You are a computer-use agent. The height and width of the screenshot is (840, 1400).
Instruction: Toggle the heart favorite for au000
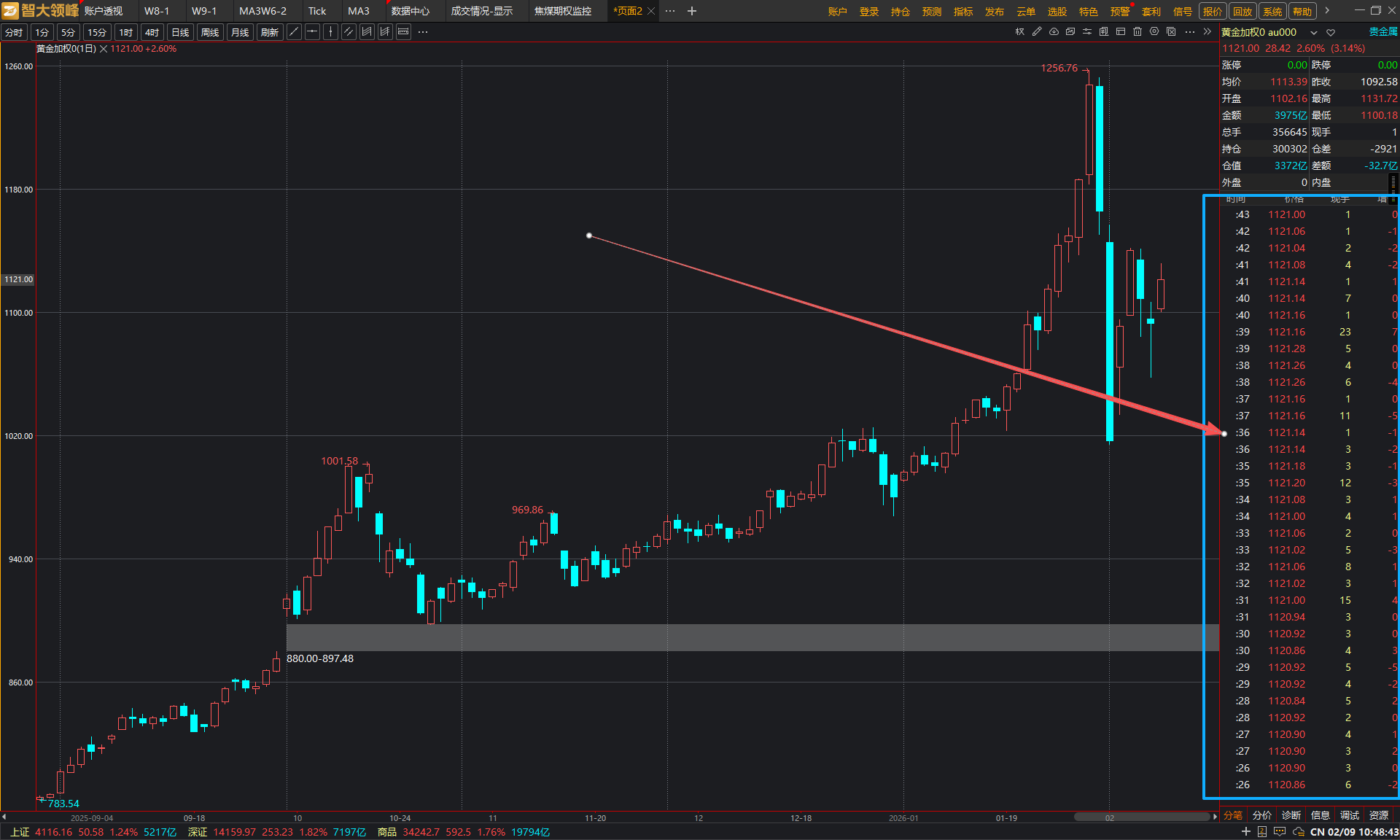pyautogui.click(x=1331, y=32)
